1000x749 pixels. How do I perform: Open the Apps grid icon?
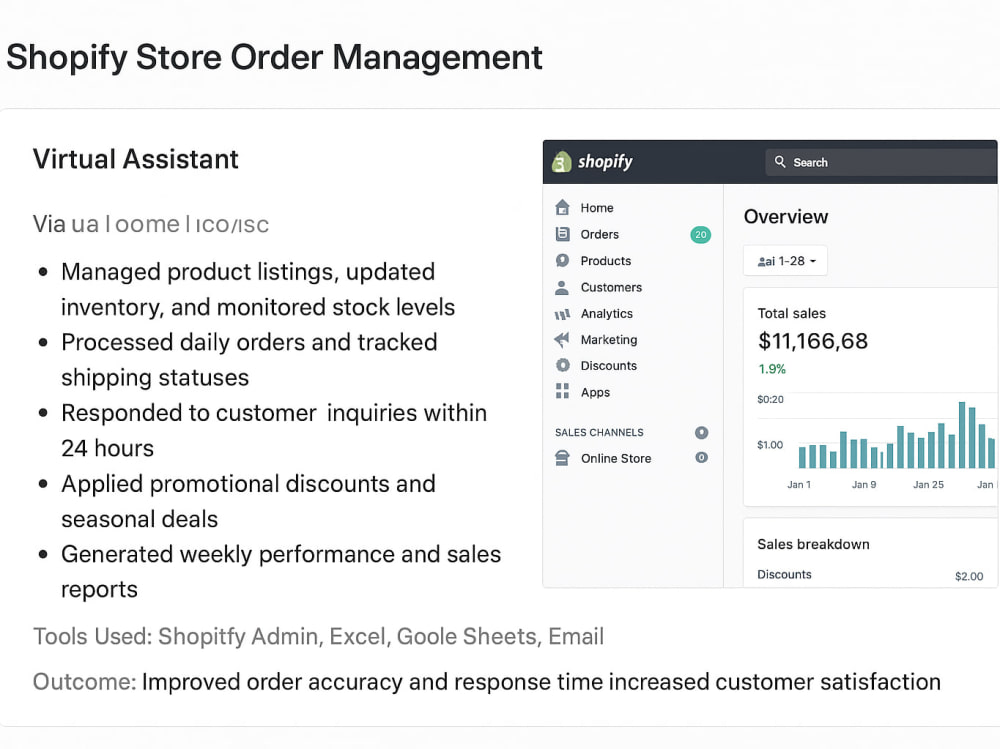pyautogui.click(x=562, y=391)
